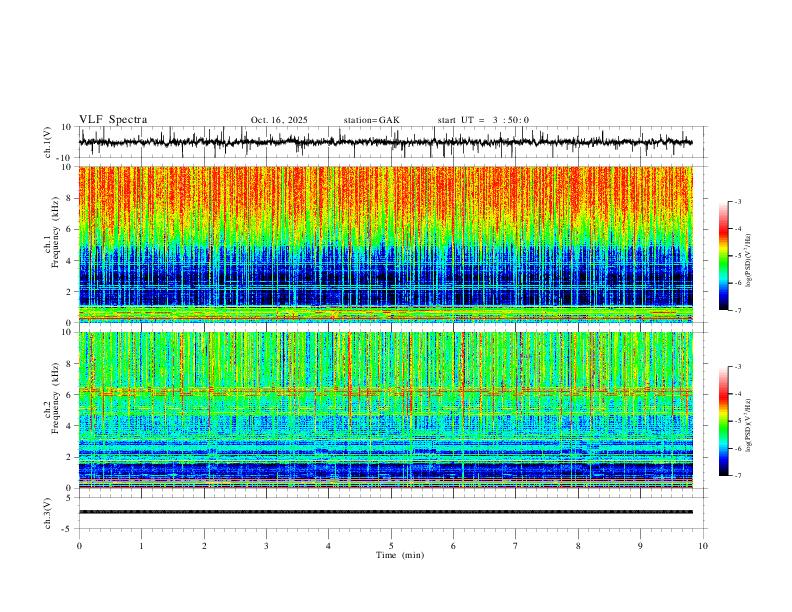Click the "8" kHz tick on ch.1 spectrogram
Image resolution: width=792 pixels, height=612 pixels.
(70, 198)
